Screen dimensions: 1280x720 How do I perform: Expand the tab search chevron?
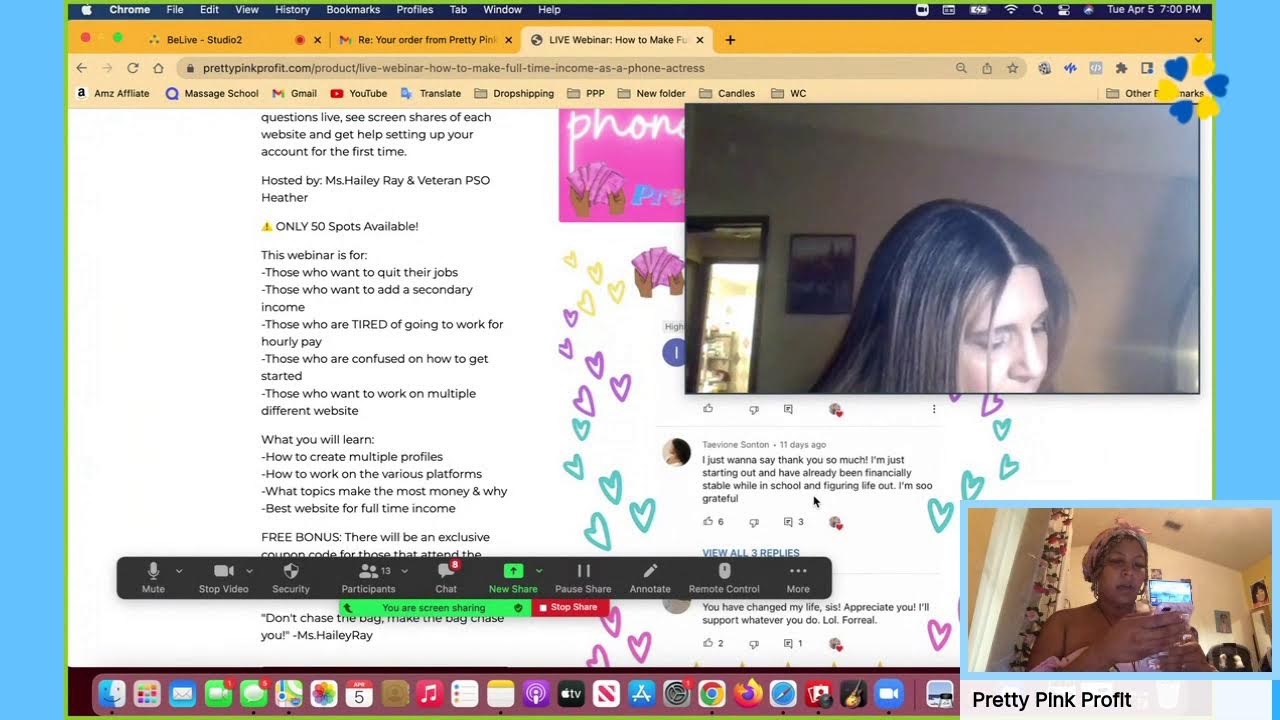pyautogui.click(x=1198, y=40)
